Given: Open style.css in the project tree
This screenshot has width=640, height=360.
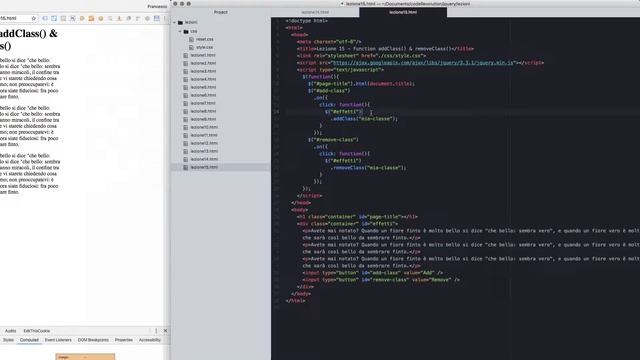Looking at the screenshot, I should 204,47.
